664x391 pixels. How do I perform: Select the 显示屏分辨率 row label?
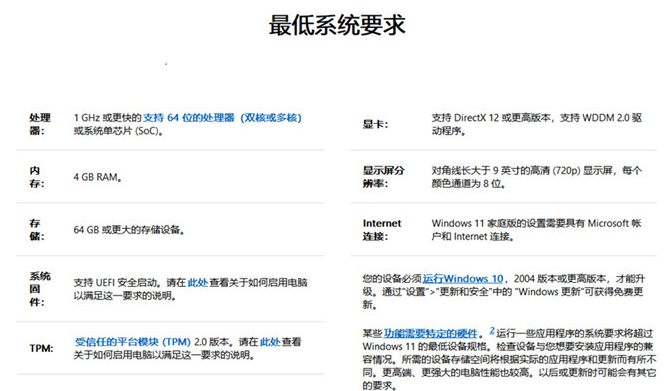tap(384, 177)
